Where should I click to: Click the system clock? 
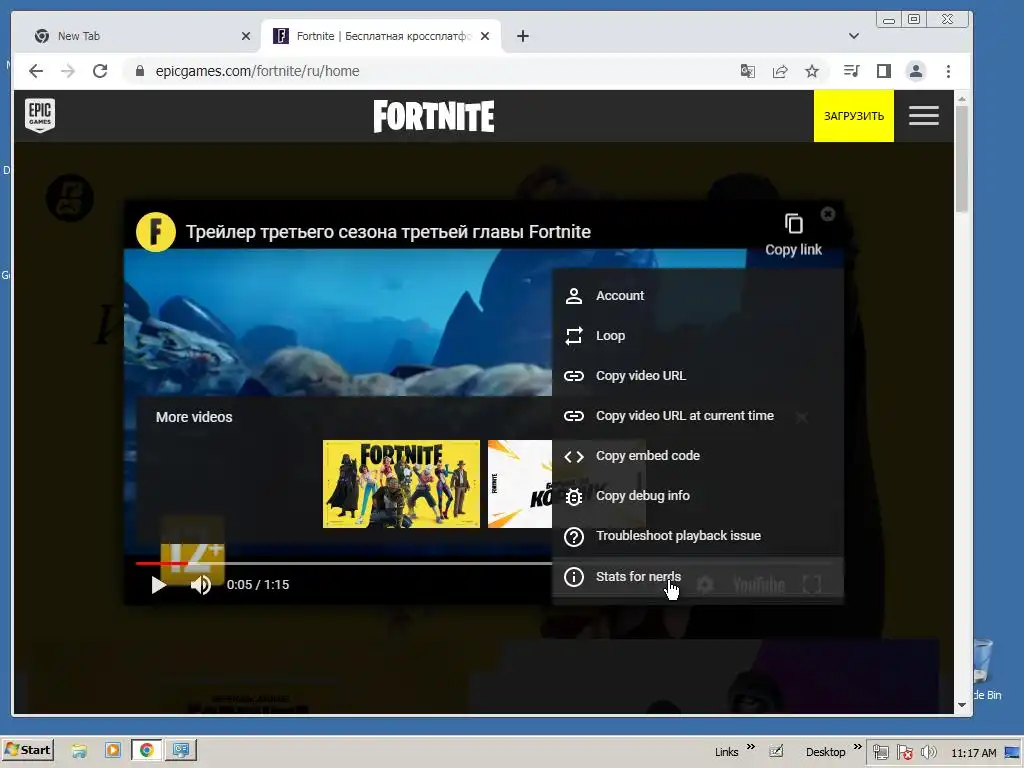point(973,753)
